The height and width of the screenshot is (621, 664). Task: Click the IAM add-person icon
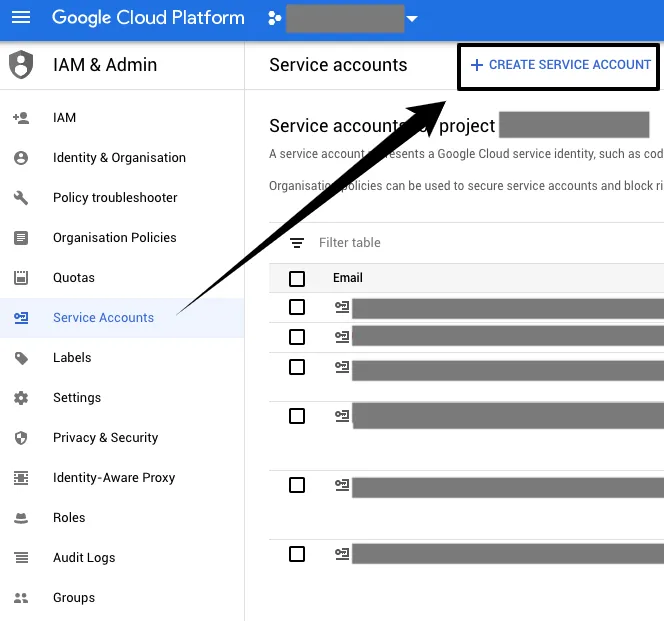[21, 118]
